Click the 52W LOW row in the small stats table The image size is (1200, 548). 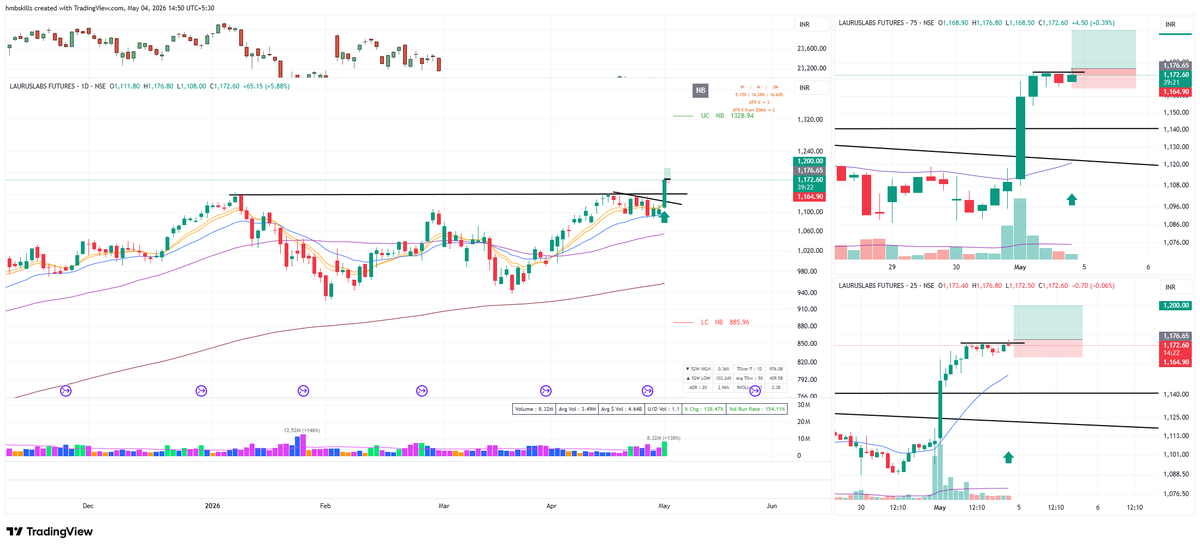(709, 377)
